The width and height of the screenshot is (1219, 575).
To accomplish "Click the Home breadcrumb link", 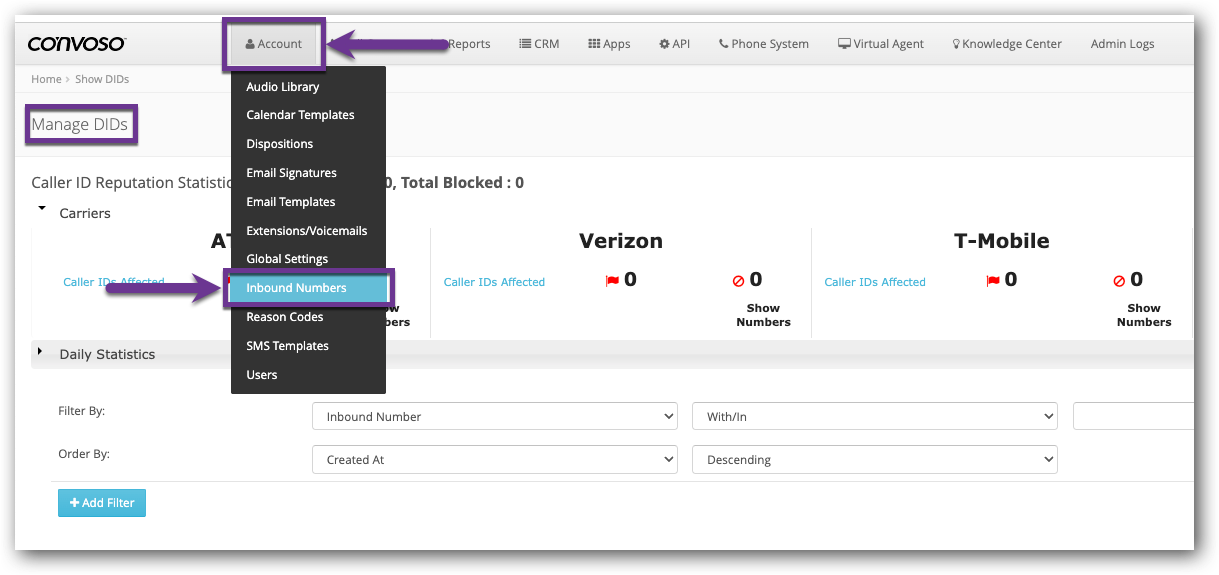I will 46,79.
